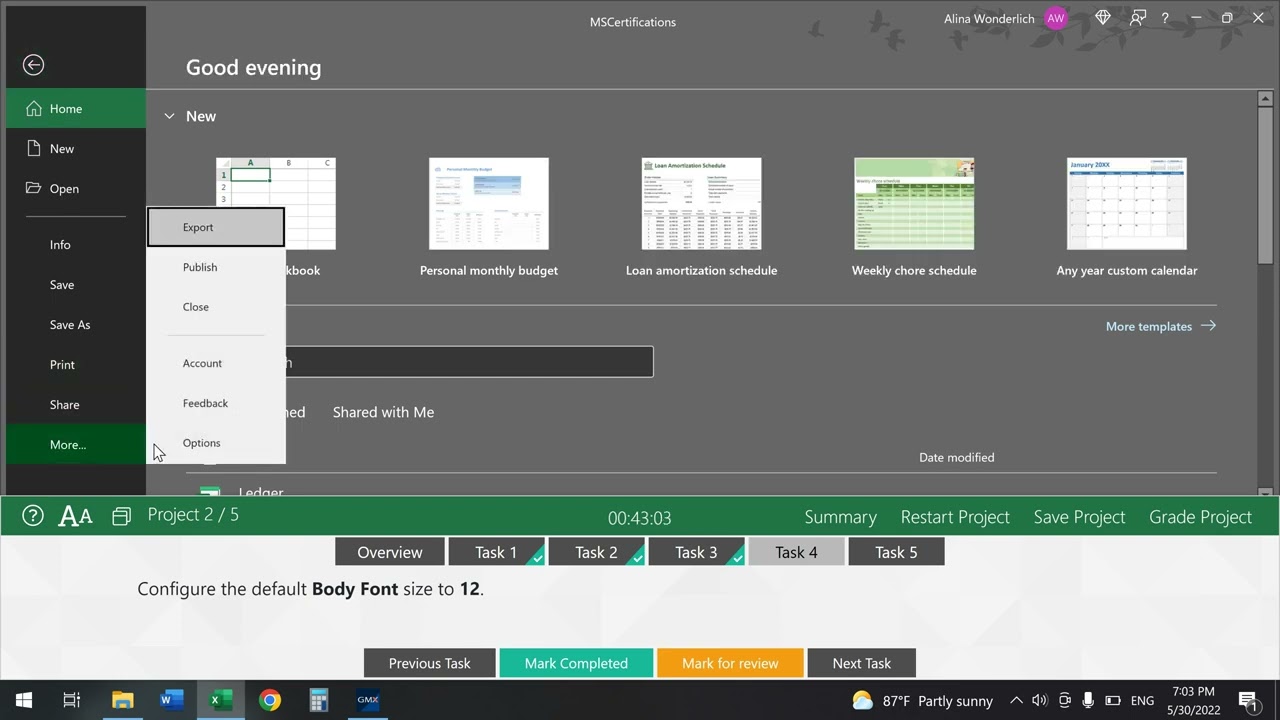Sort by Date modified column header
Image resolution: width=1280 pixels, height=720 pixels.
point(956,457)
